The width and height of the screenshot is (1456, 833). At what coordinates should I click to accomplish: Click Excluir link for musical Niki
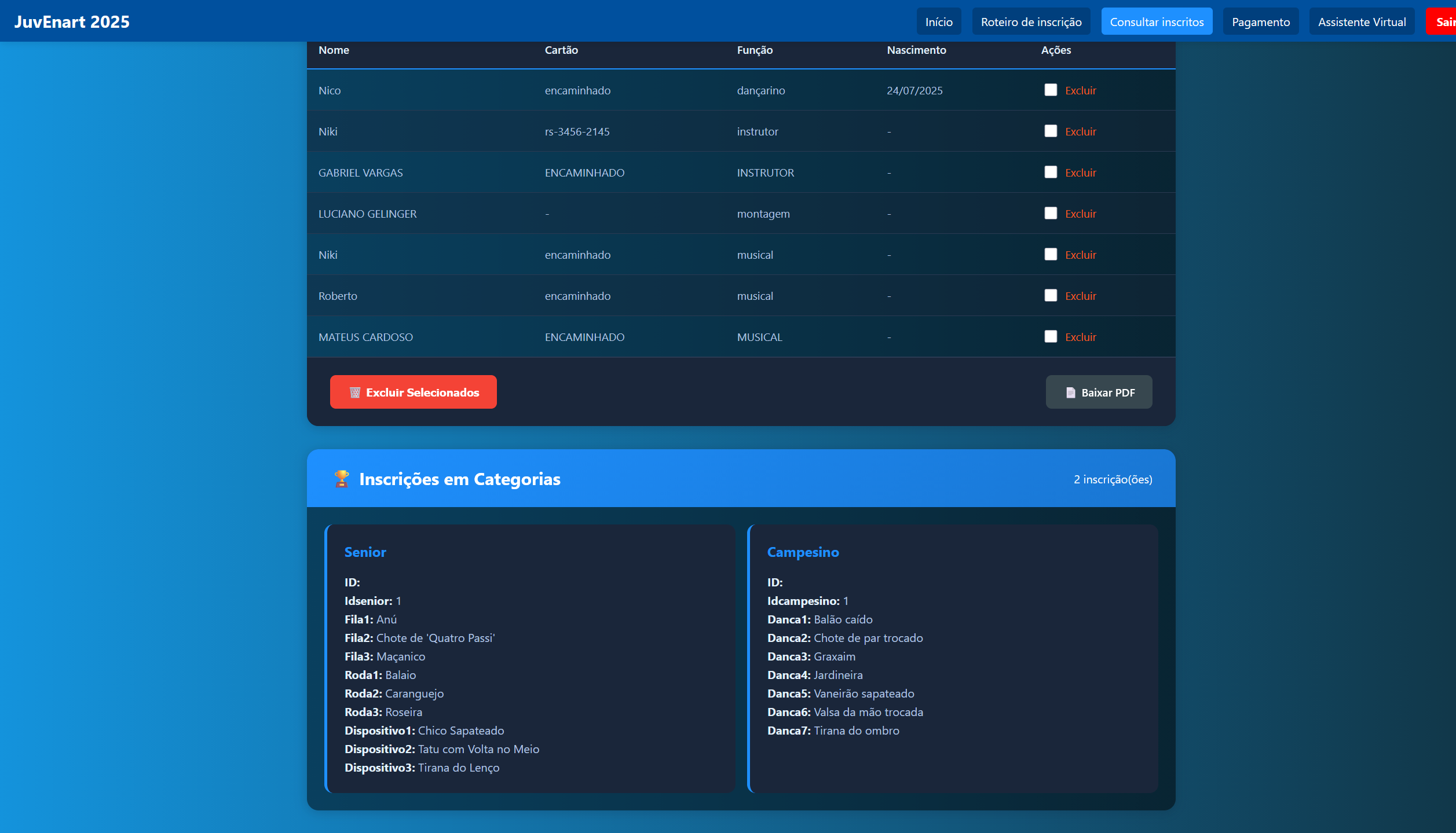[x=1080, y=255]
